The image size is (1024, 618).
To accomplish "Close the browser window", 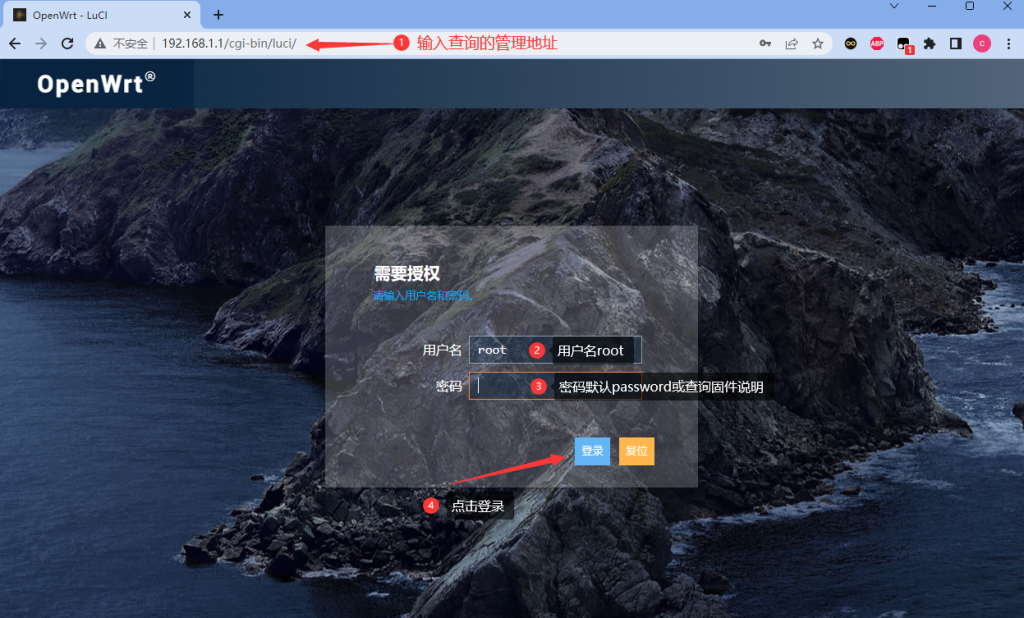I will (1007, 6).
